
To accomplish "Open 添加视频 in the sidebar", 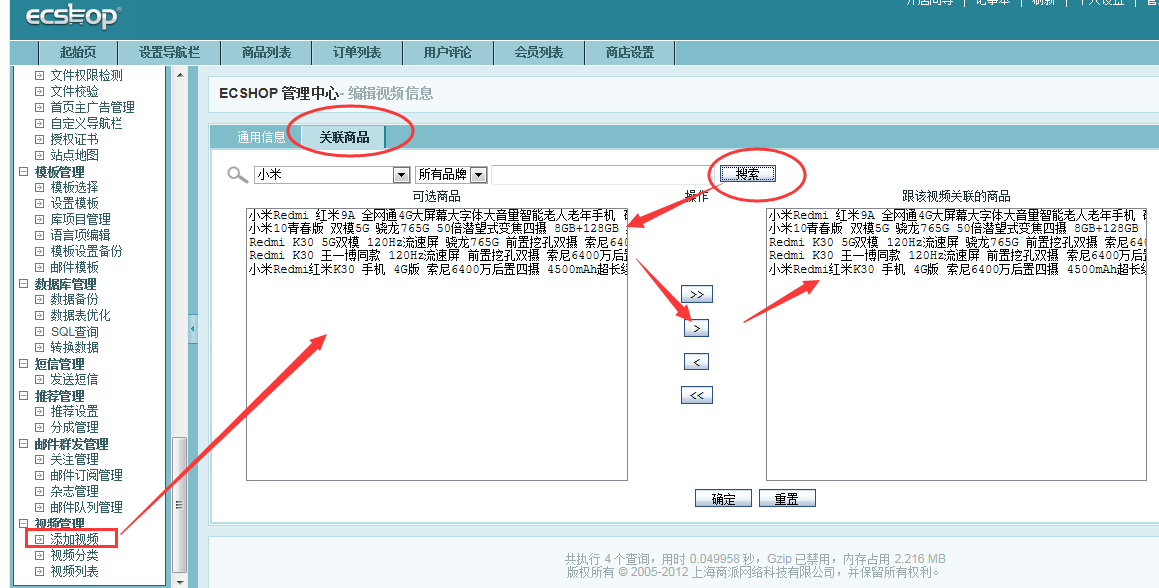I will pos(74,539).
